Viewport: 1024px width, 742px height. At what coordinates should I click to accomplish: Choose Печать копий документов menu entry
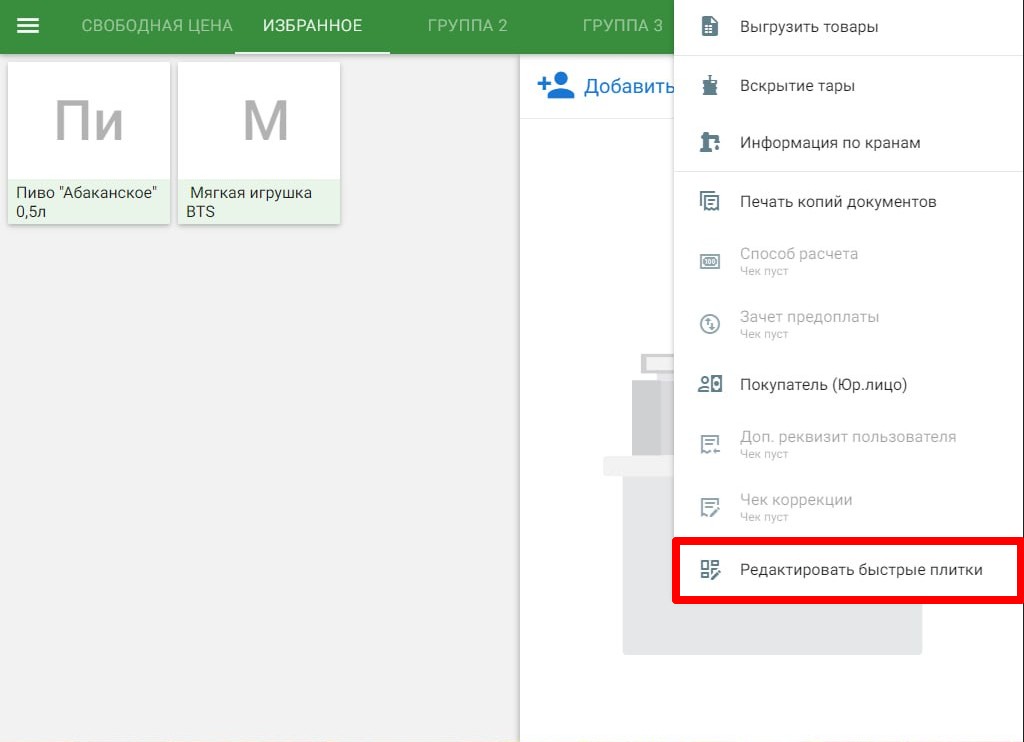[848, 201]
